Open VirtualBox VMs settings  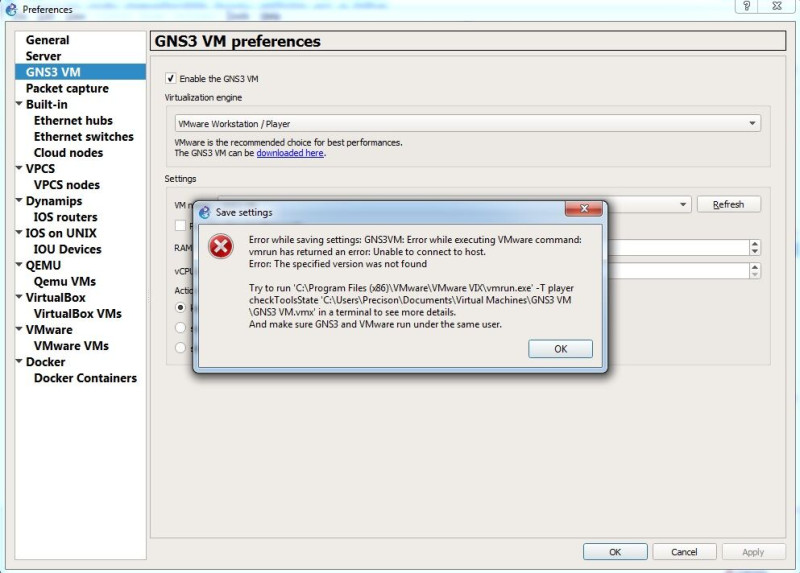(x=78, y=313)
